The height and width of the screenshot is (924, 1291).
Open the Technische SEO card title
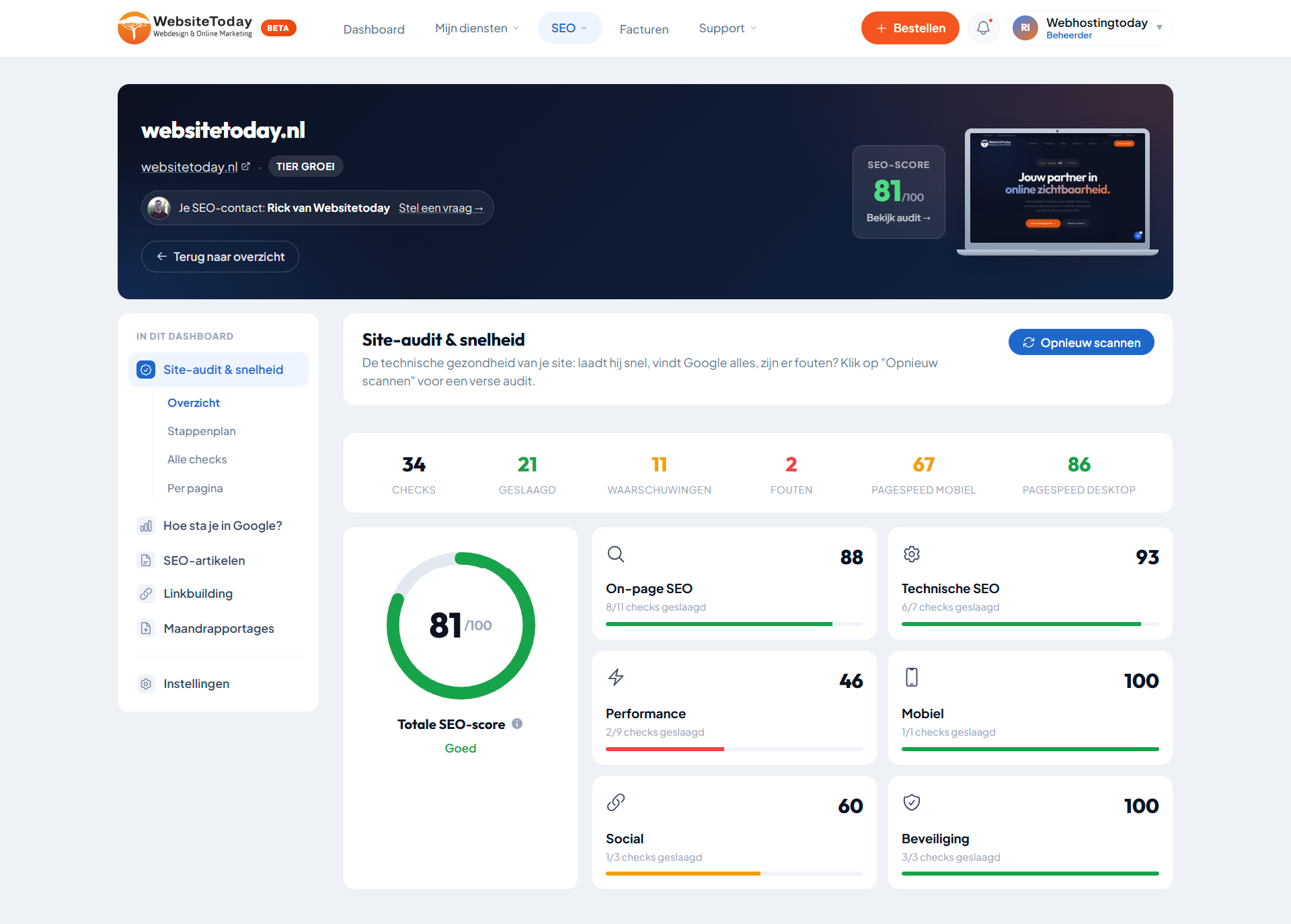click(x=950, y=588)
